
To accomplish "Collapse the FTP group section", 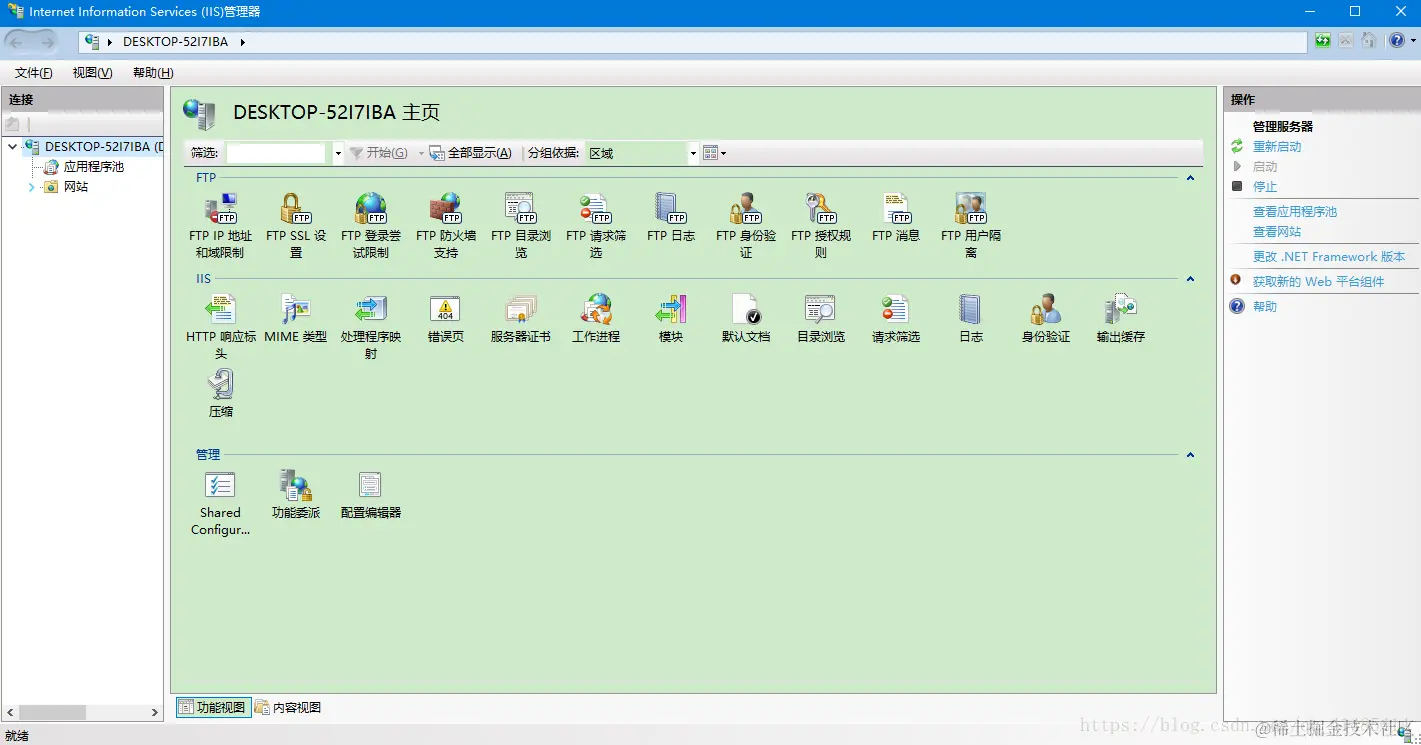I will click(x=1190, y=178).
